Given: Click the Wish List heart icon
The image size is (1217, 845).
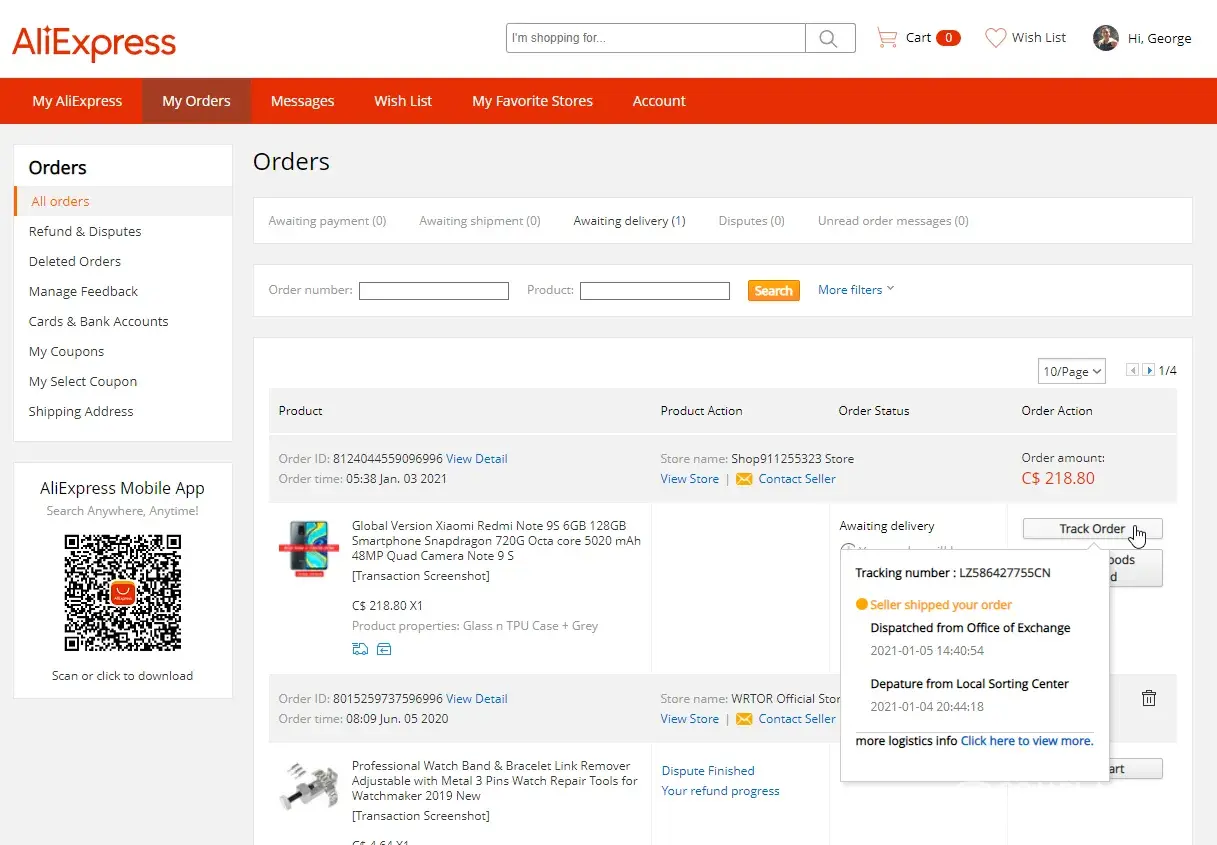Looking at the screenshot, I should point(995,38).
